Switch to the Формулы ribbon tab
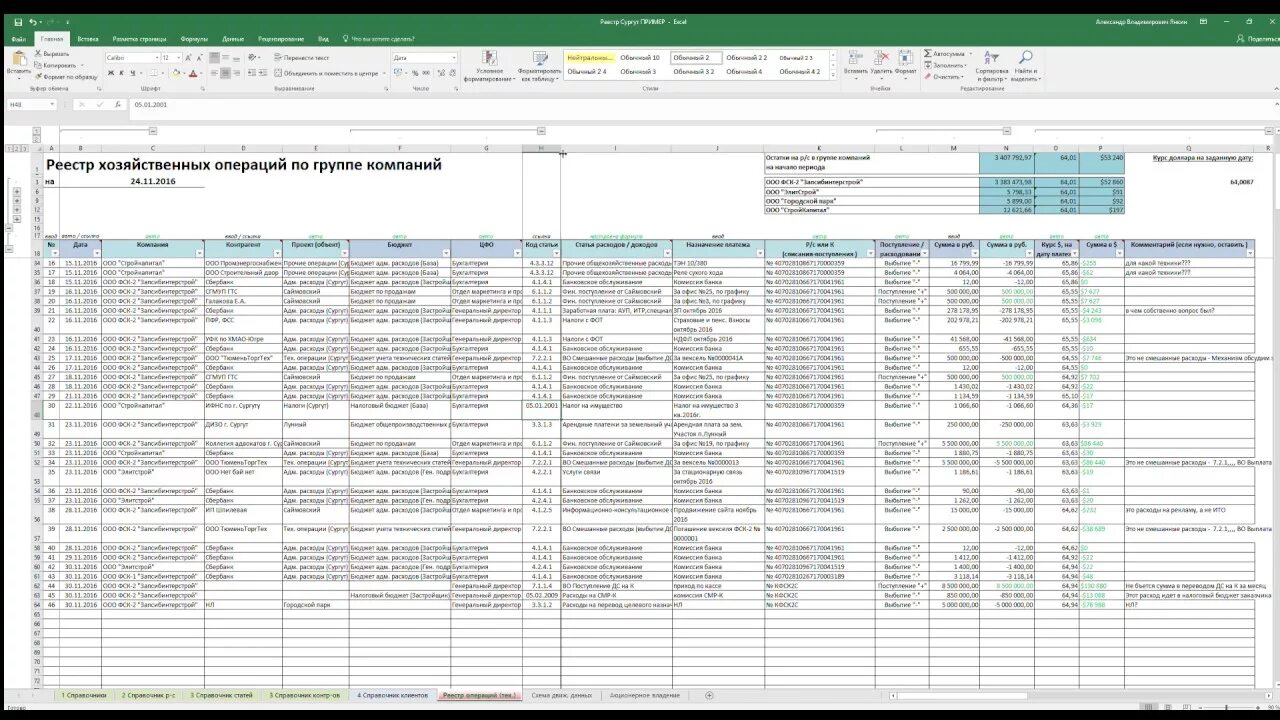Screen dimensions: 1280x720 (x=194, y=38)
